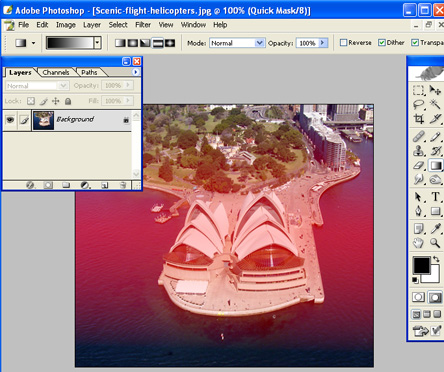Swap foreground and background colors

tap(436, 259)
